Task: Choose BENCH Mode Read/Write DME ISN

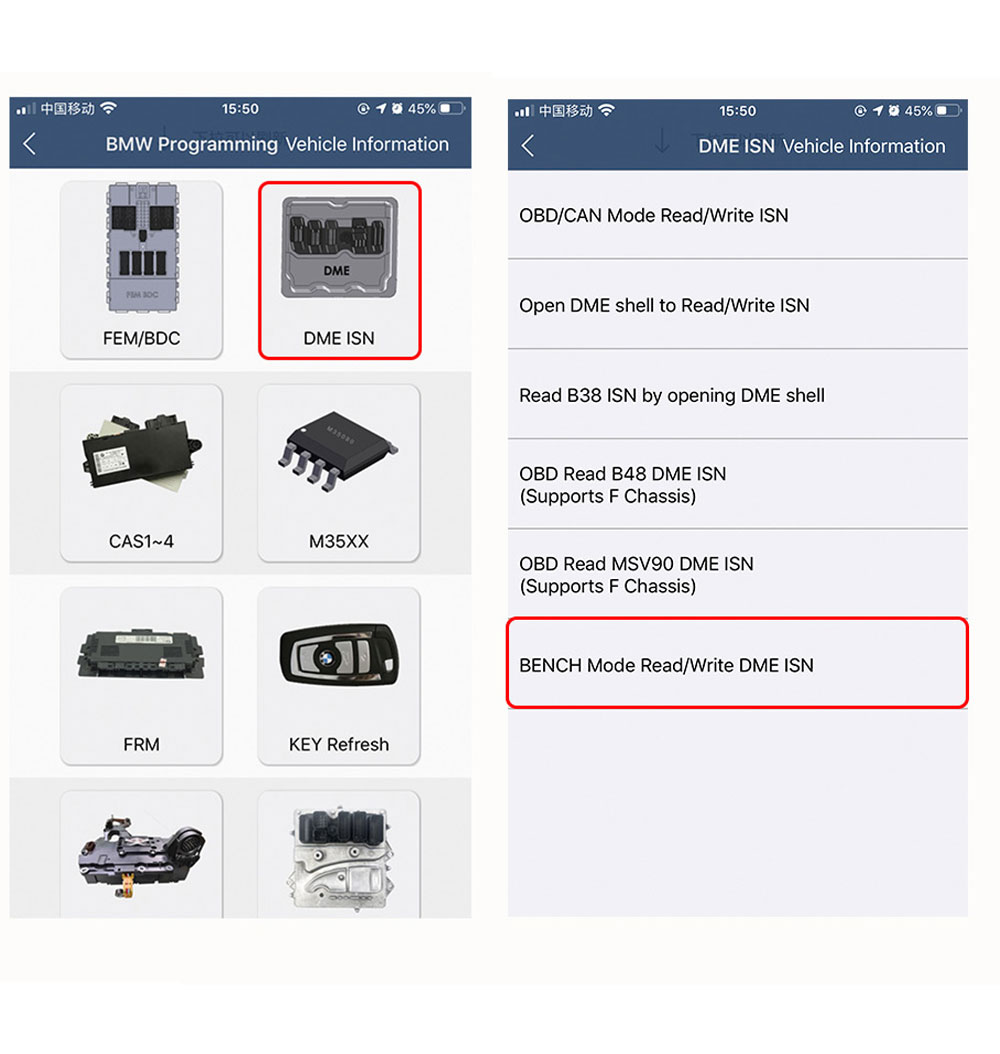Action: point(737,663)
